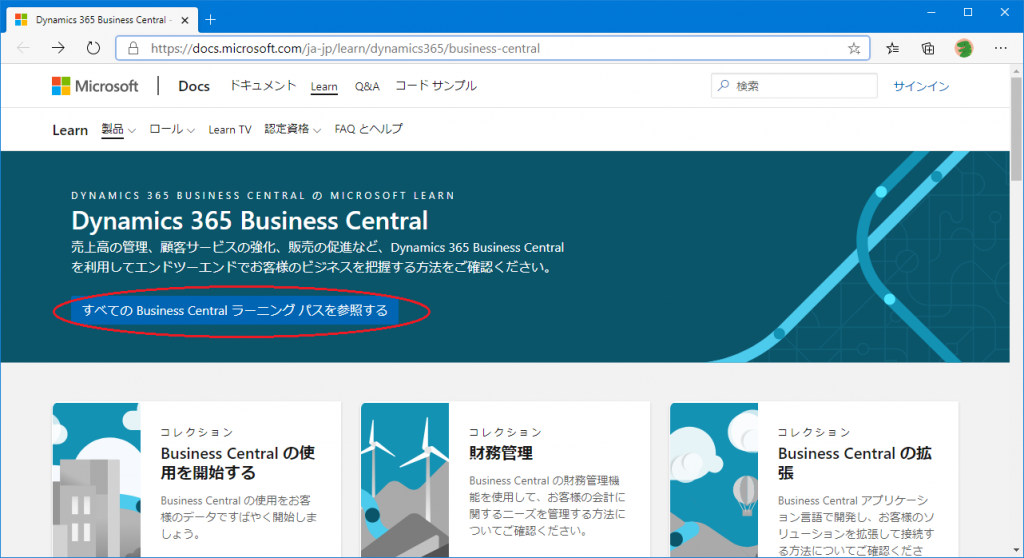Minimize the browser window
The height and width of the screenshot is (558, 1024).
click(x=931, y=12)
